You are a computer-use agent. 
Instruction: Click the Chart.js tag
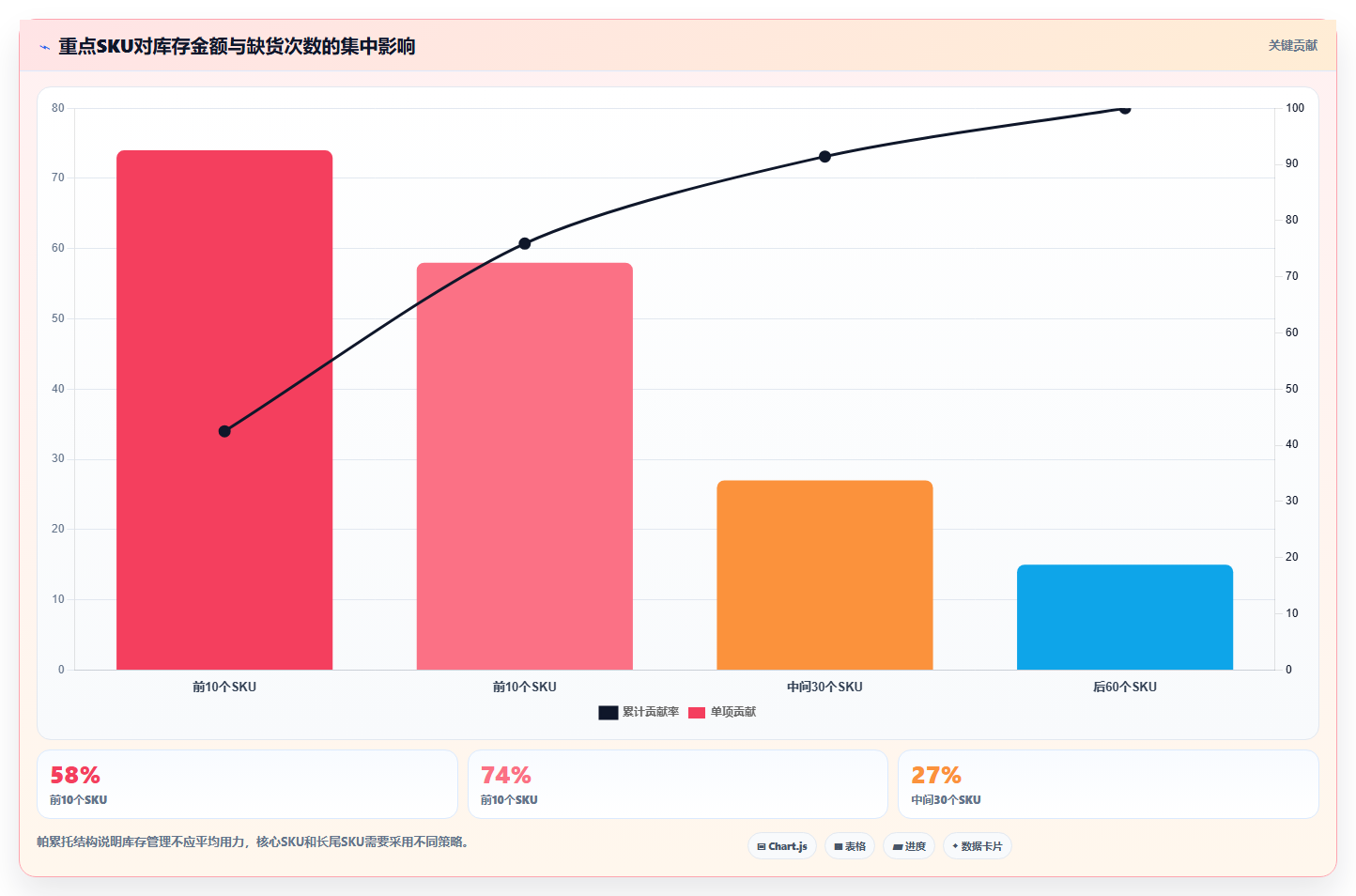[x=782, y=846]
